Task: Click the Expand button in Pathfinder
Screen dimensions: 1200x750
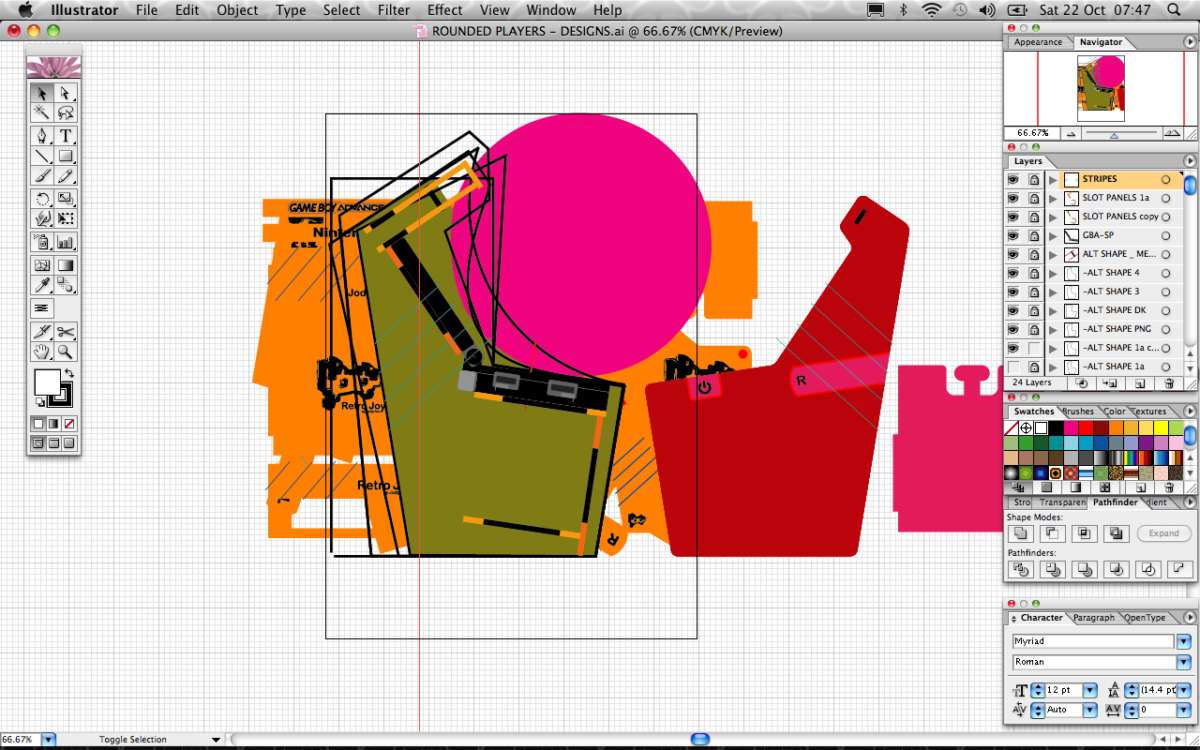Action: (x=1163, y=533)
